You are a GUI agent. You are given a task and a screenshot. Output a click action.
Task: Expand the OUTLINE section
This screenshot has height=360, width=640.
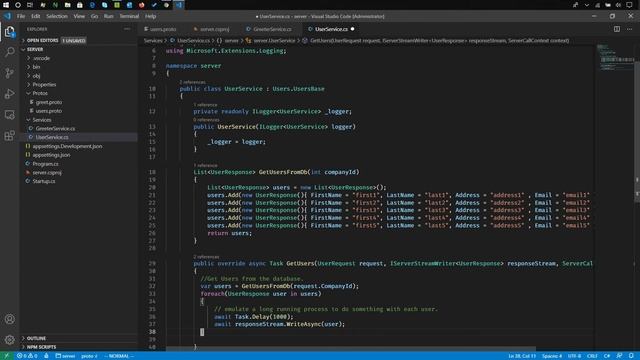36,338
